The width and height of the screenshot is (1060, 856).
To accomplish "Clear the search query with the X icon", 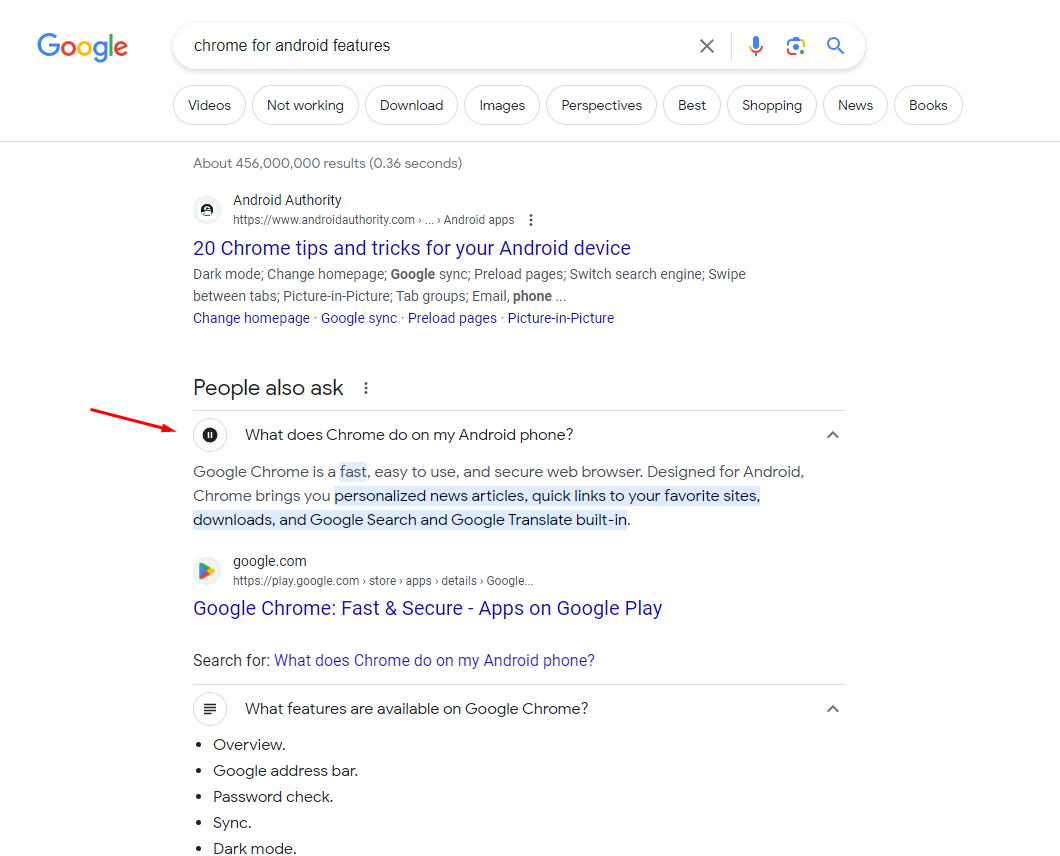I will coord(706,46).
